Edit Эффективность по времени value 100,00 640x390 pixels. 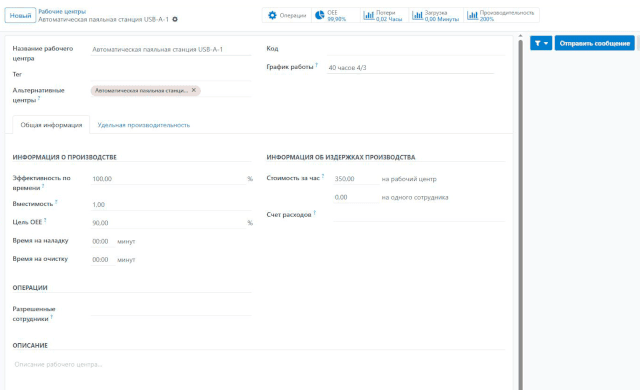(168, 179)
